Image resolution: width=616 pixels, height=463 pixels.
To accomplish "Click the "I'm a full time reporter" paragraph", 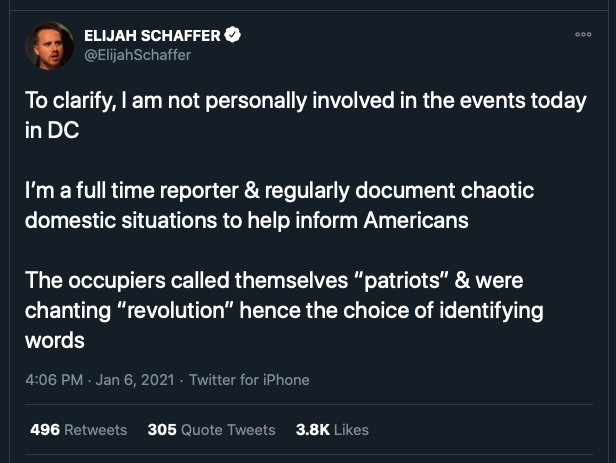I will click(x=279, y=205).
